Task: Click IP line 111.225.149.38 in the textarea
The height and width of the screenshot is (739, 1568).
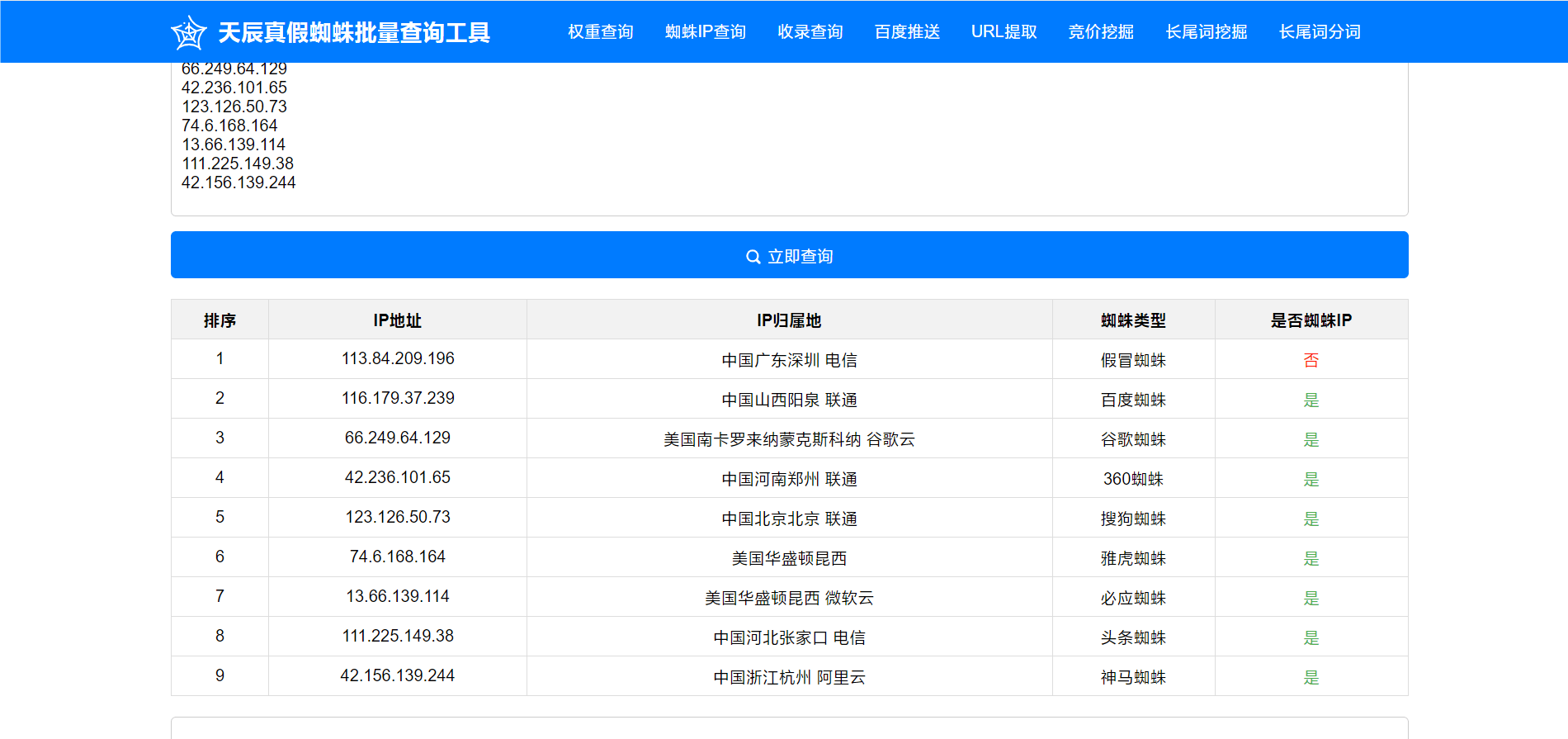Action: [238, 163]
